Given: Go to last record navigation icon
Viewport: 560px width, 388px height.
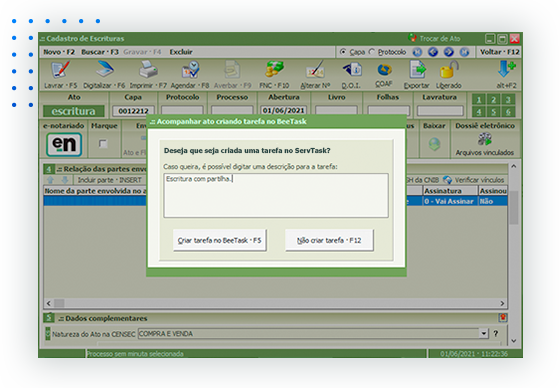Looking at the screenshot, I should click(x=464, y=52).
